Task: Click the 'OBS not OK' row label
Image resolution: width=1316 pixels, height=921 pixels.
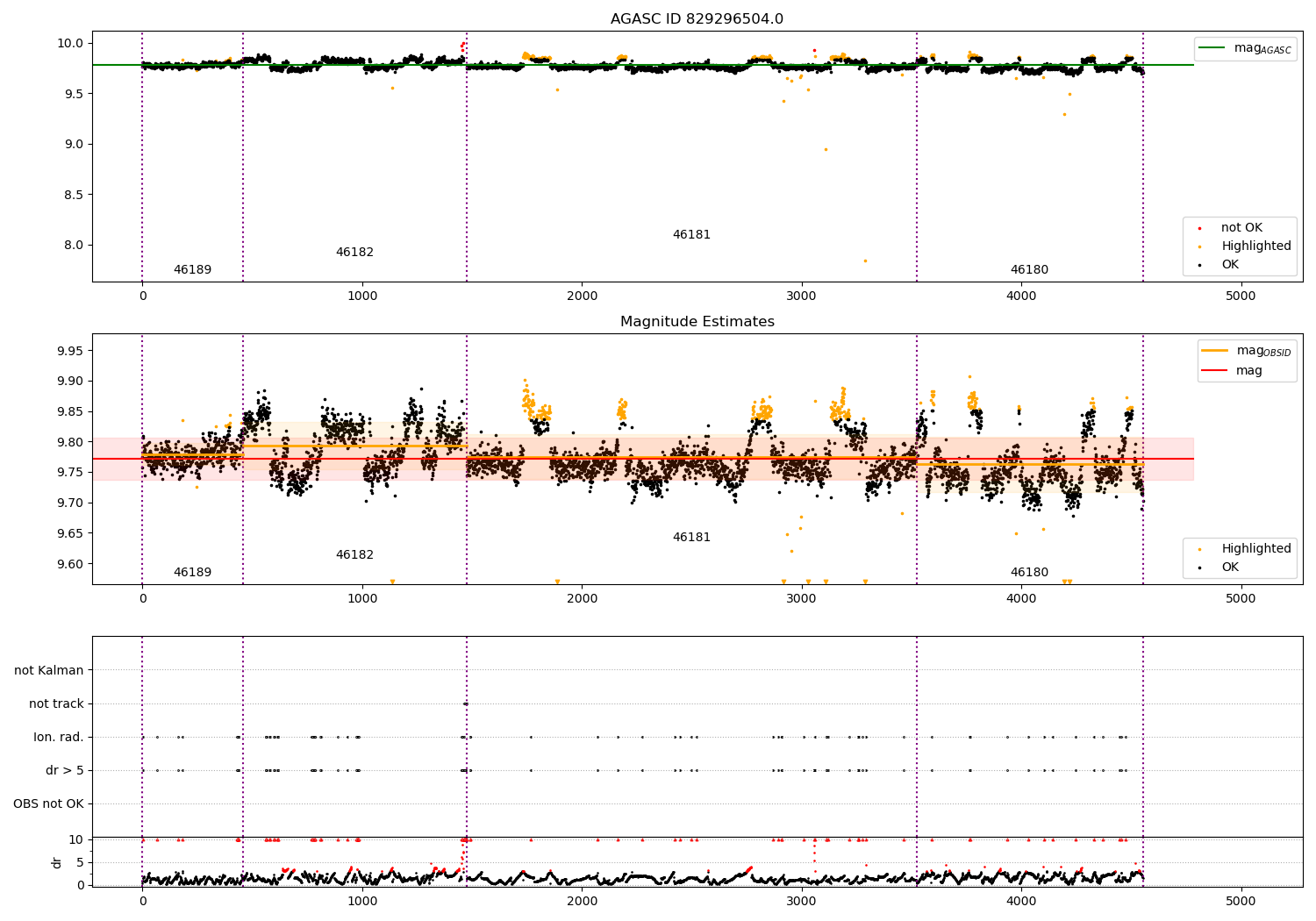Action: tap(48, 803)
